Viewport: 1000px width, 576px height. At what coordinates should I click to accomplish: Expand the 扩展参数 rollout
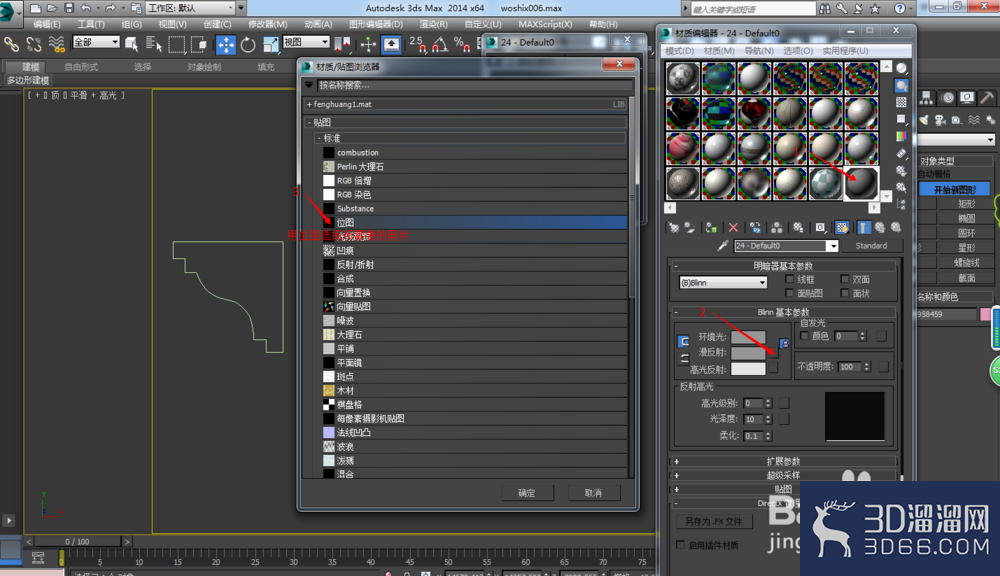click(785, 461)
